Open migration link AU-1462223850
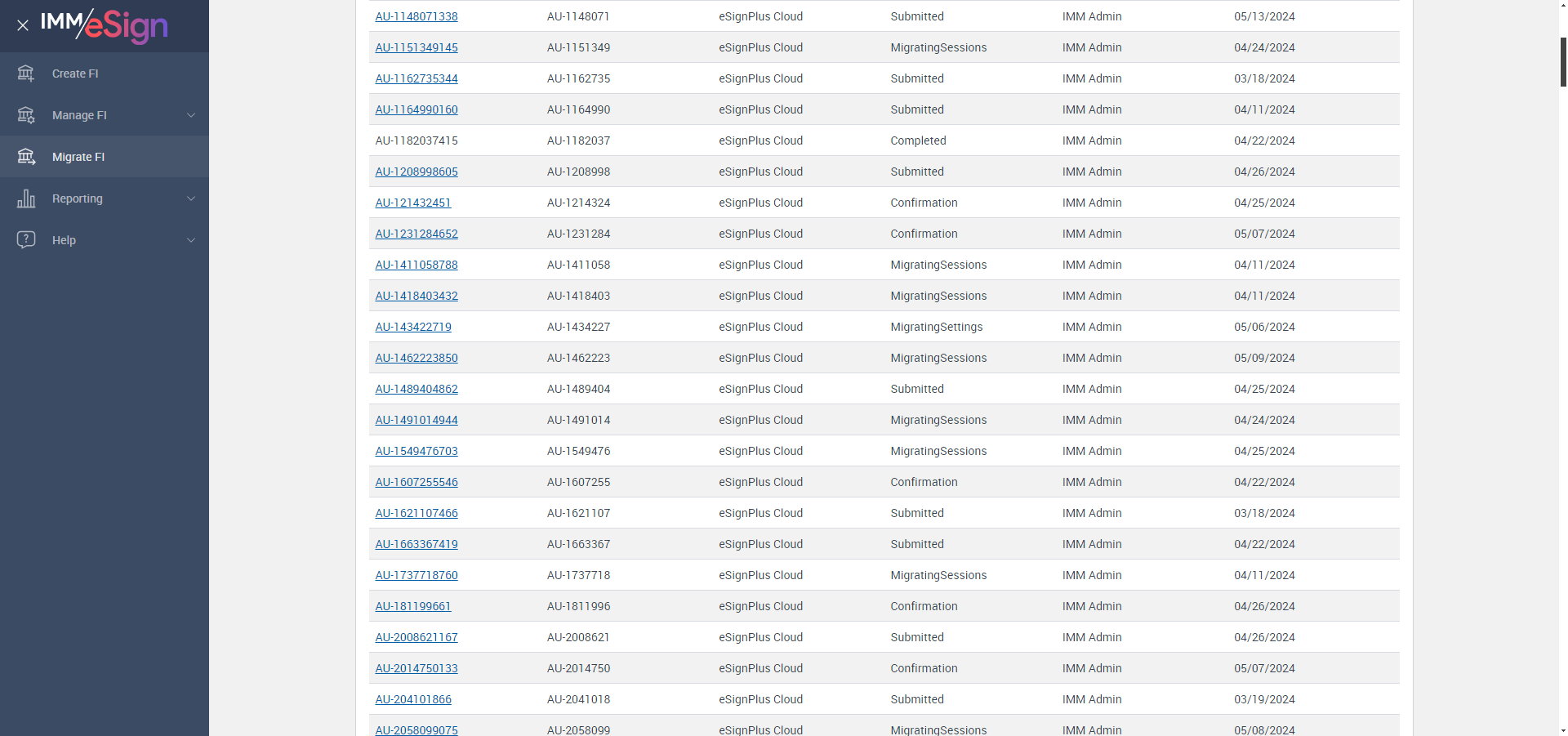 pos(416,358)
